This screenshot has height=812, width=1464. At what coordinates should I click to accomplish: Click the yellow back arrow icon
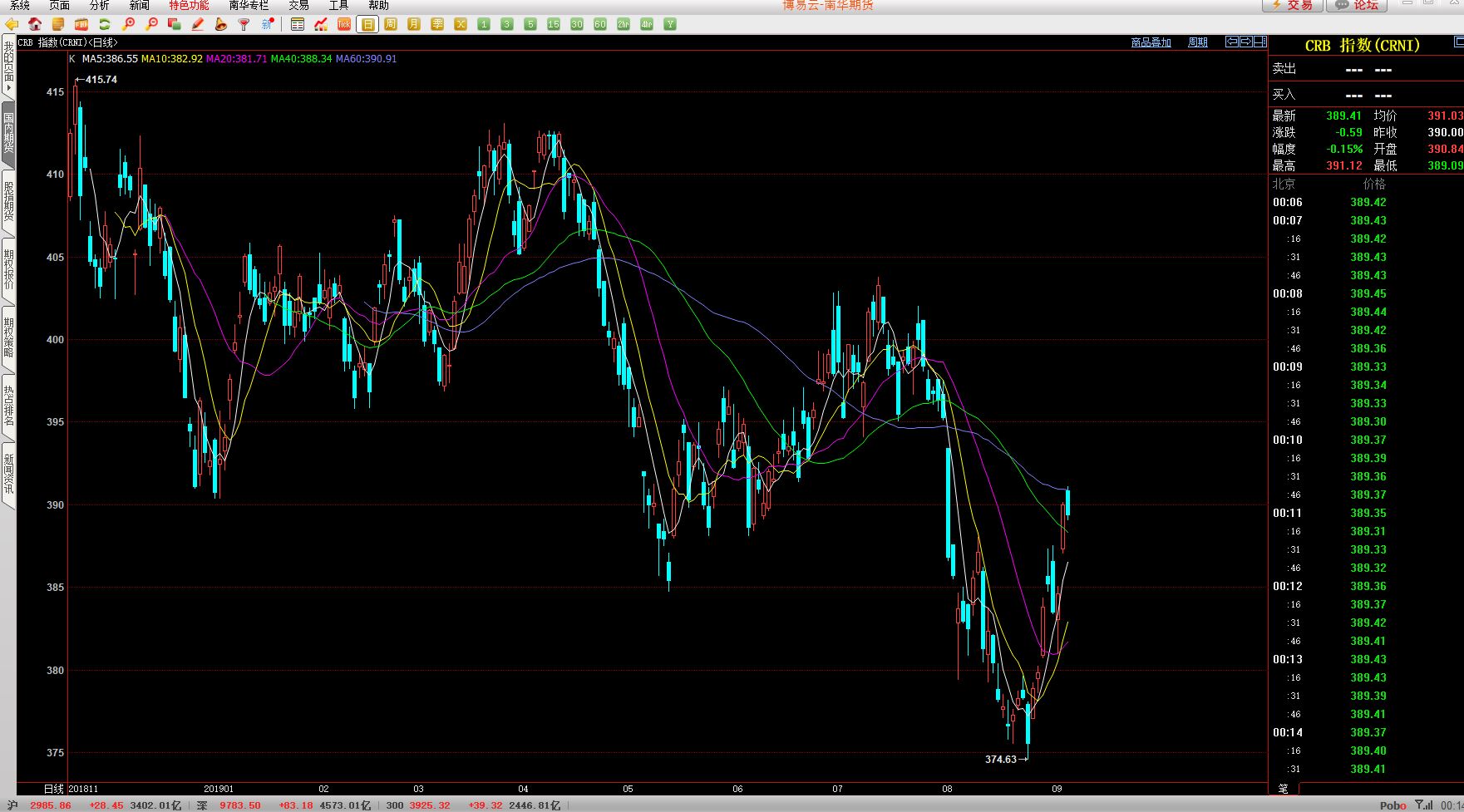click(x=12, y=25)
